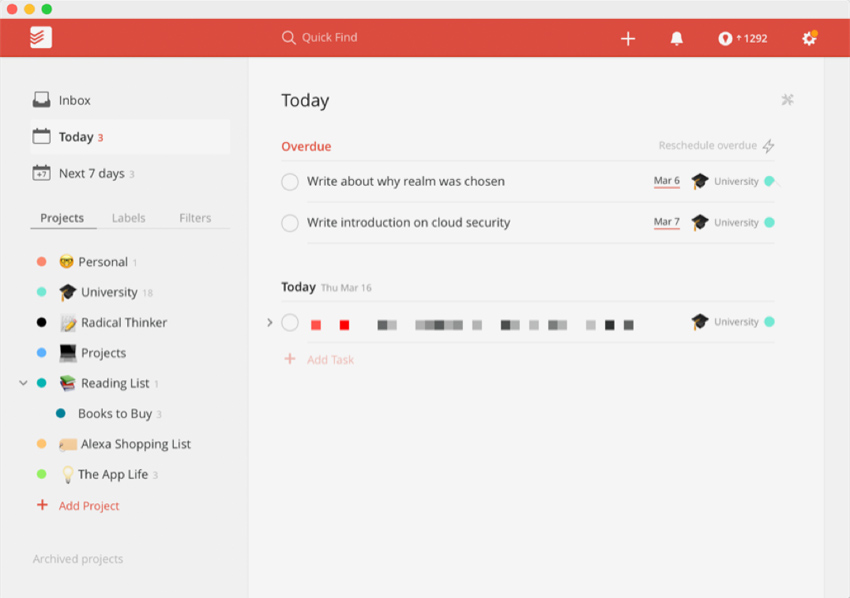
Task: Click the Quick Find magnifier icon
Action: 288,37
